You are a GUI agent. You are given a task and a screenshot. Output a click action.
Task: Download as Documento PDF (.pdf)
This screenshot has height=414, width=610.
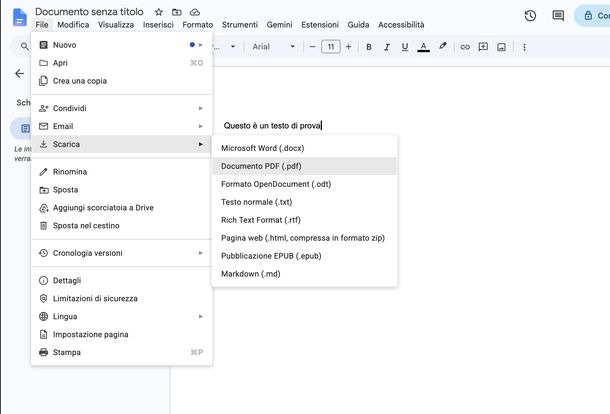[x=305, y=166]
